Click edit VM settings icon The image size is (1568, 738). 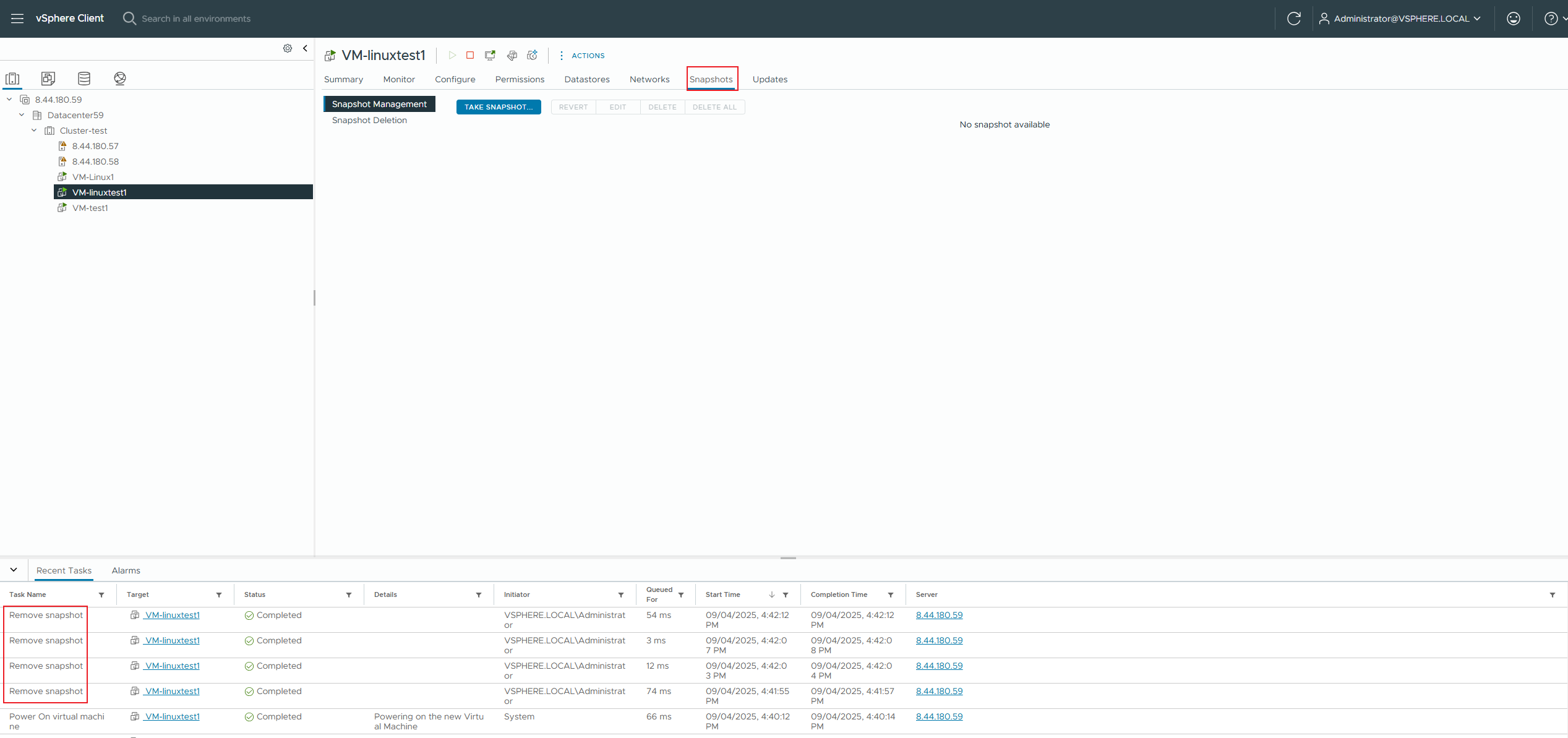tap(512, 56)
